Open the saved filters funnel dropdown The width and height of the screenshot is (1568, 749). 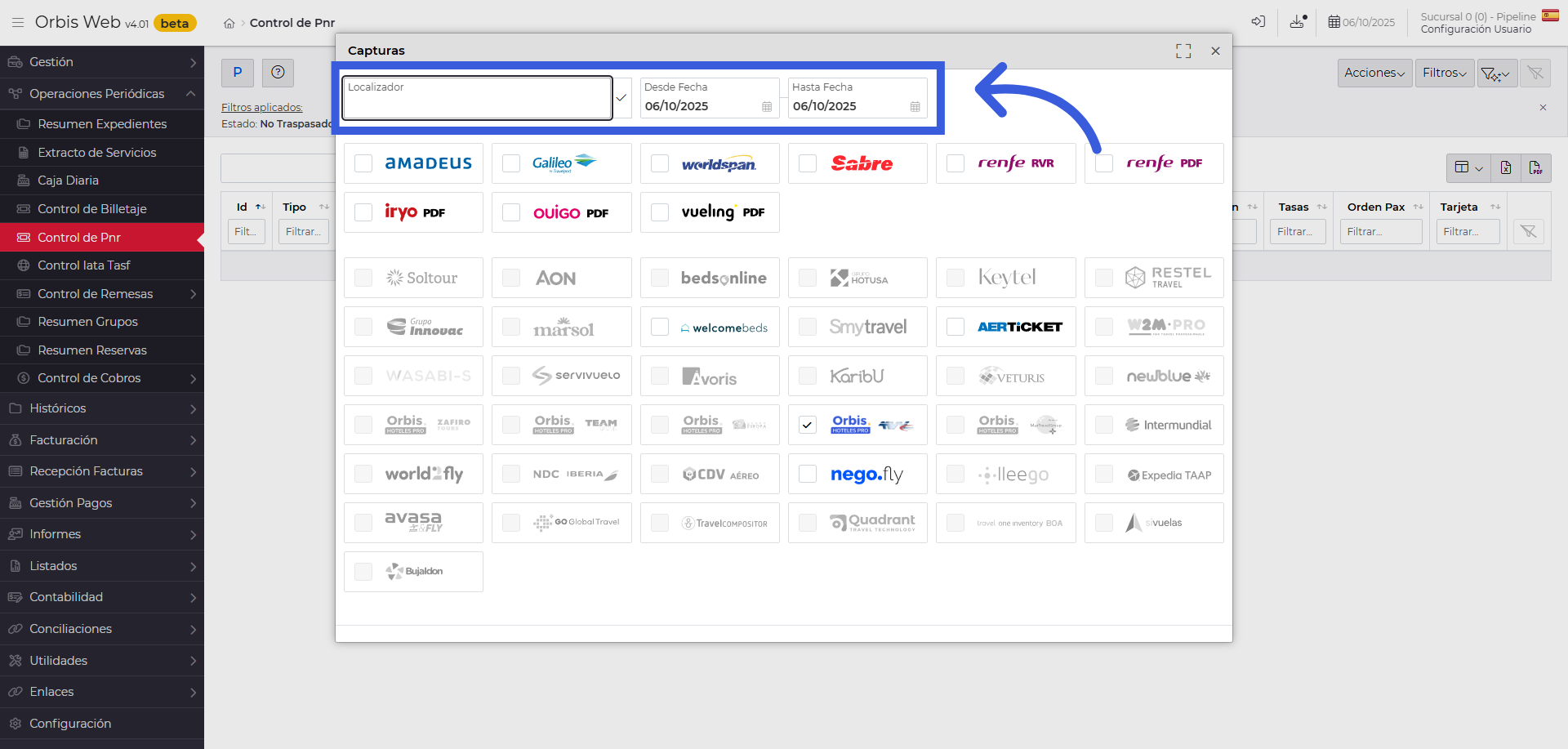pyautogui.click(x=1497, y=74)
